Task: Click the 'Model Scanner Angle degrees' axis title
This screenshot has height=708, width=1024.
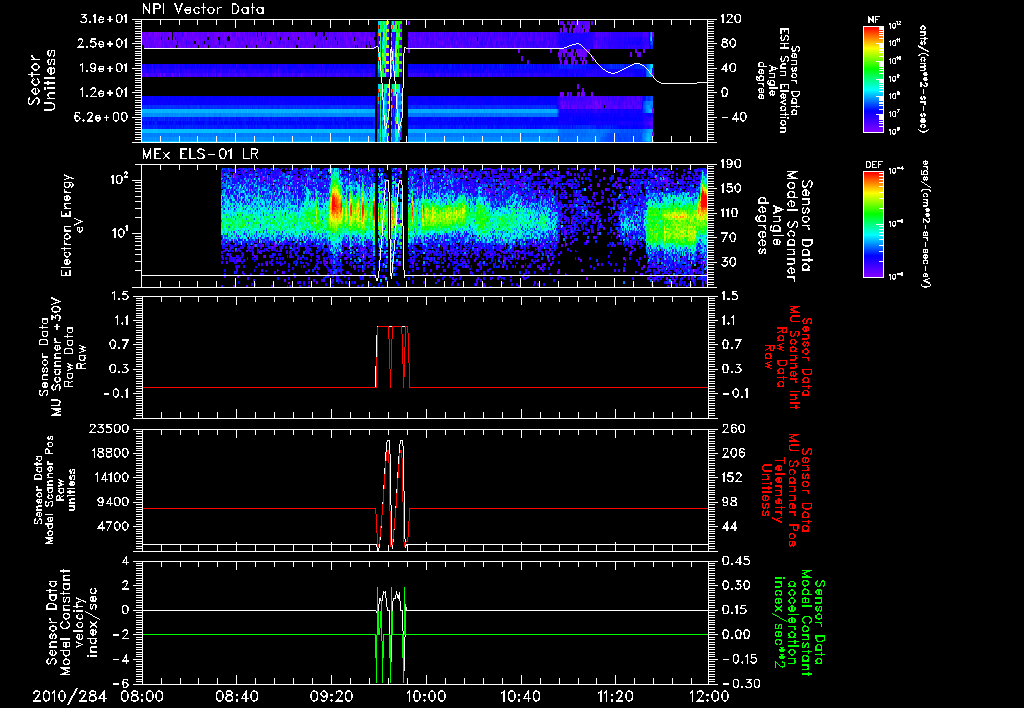Action: pyautogui.click(x=785, y=226)
